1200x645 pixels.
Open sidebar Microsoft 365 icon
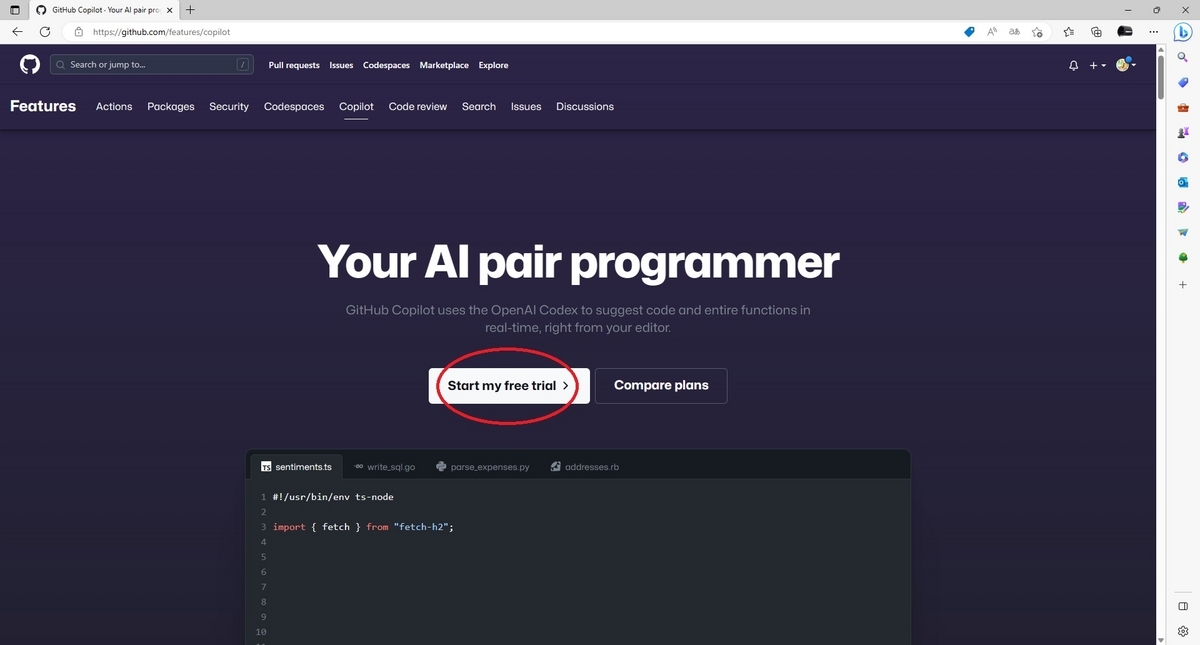pyautogui.click(x=1183, y=157)
